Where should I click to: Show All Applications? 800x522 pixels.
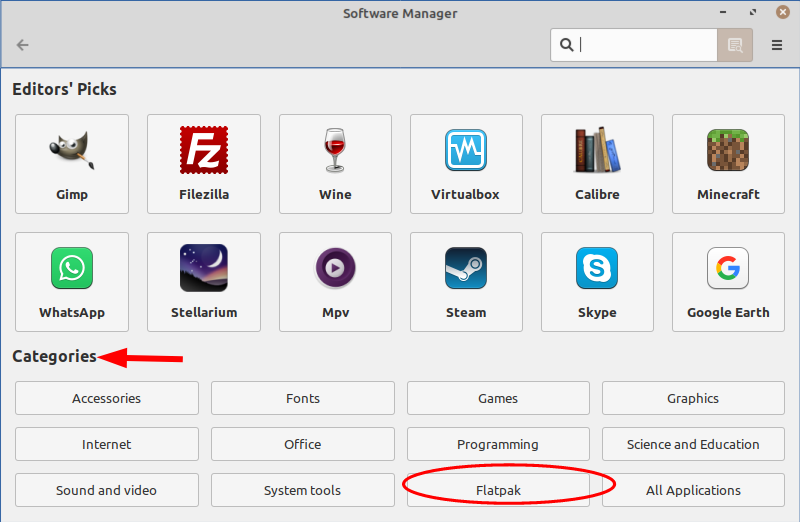[693, 490]
